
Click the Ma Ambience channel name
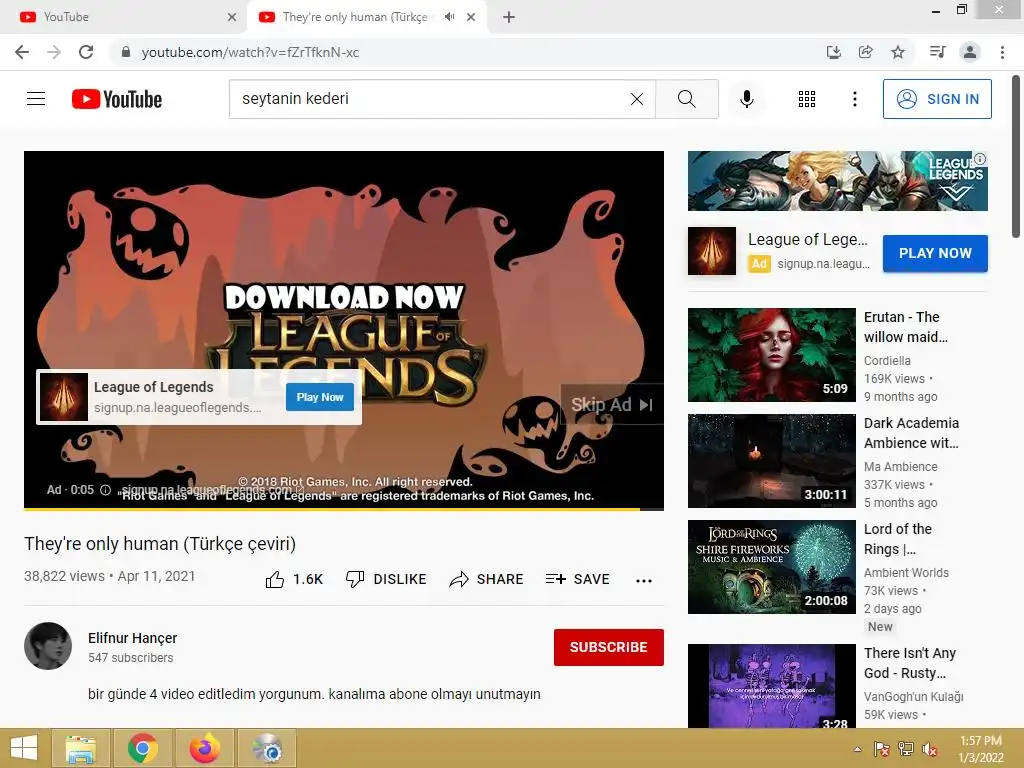tap(901, 466)
